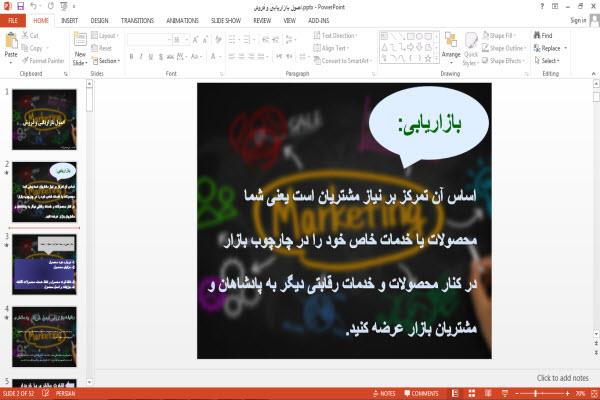Click Sign in link
The image size is (600, 400).
pos(578,20)
